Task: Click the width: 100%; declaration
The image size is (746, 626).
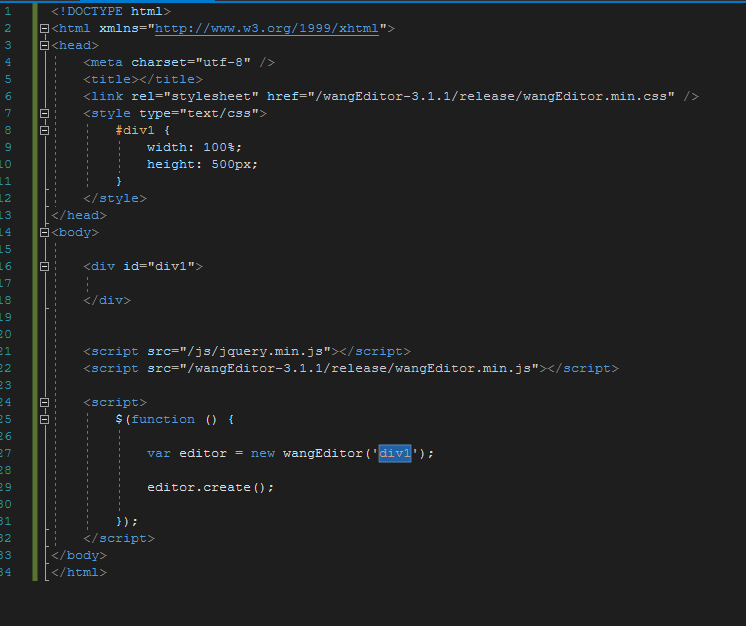Action: click(194, 147)
